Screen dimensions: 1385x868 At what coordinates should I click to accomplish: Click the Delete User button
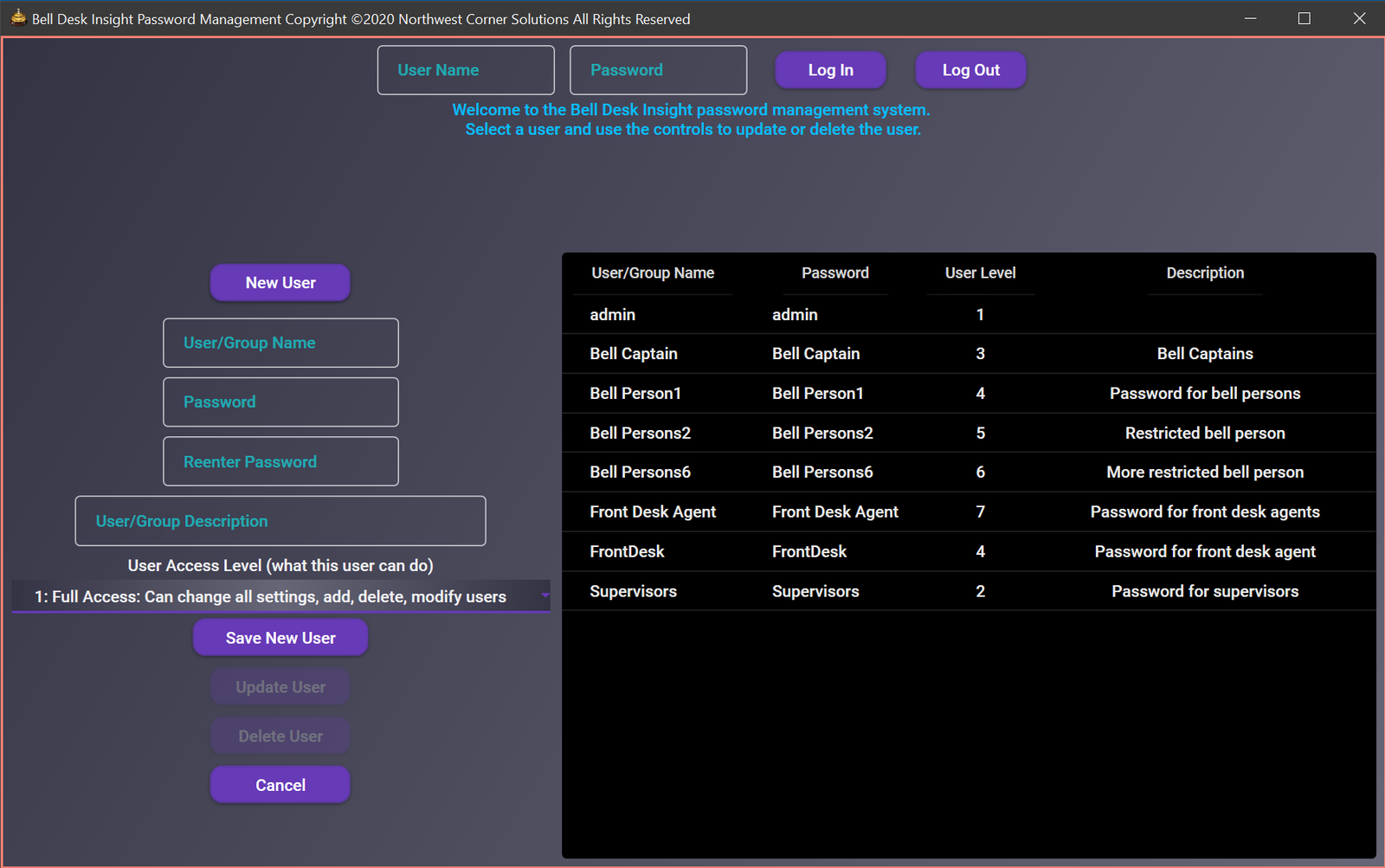click(x=280, y=735)
